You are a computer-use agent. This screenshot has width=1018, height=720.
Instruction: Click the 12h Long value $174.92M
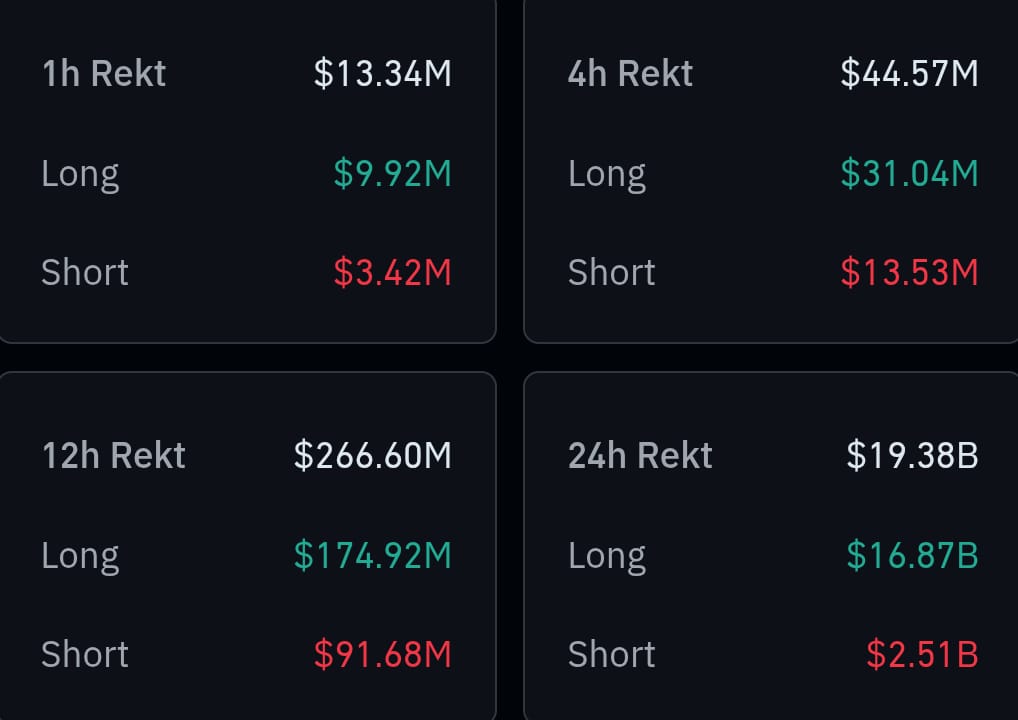pos(373,556)
